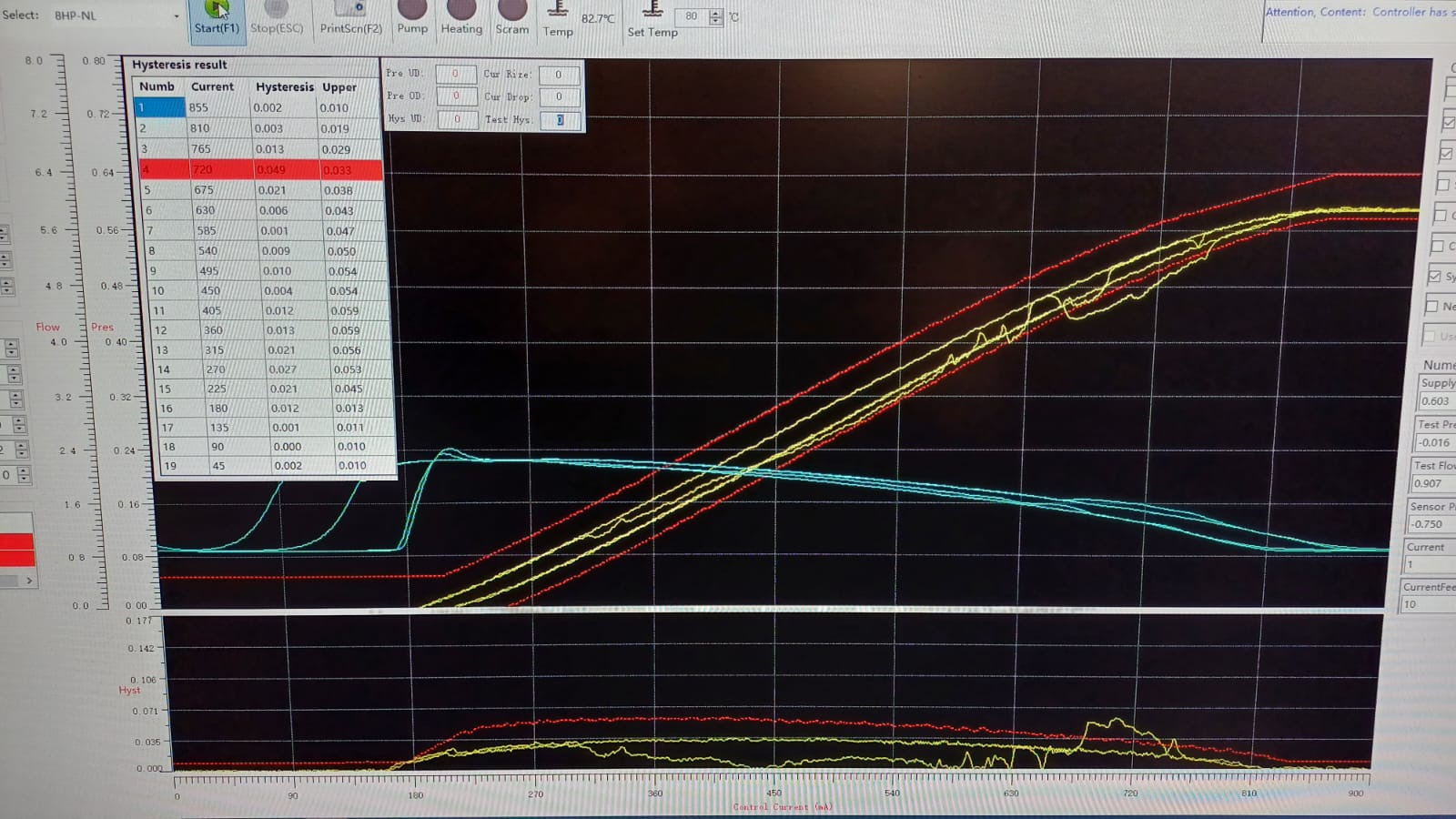Click the red Hyst axis label

click(x=129, y=690)
